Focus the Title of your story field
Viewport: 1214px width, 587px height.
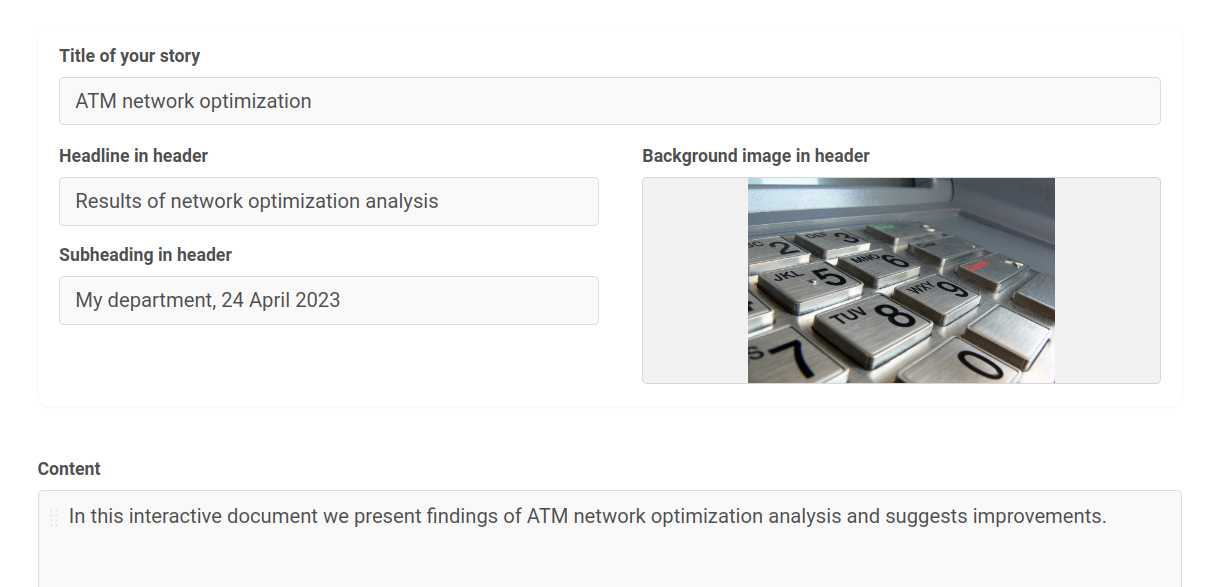pyautogui.click(x=609, y=101)
